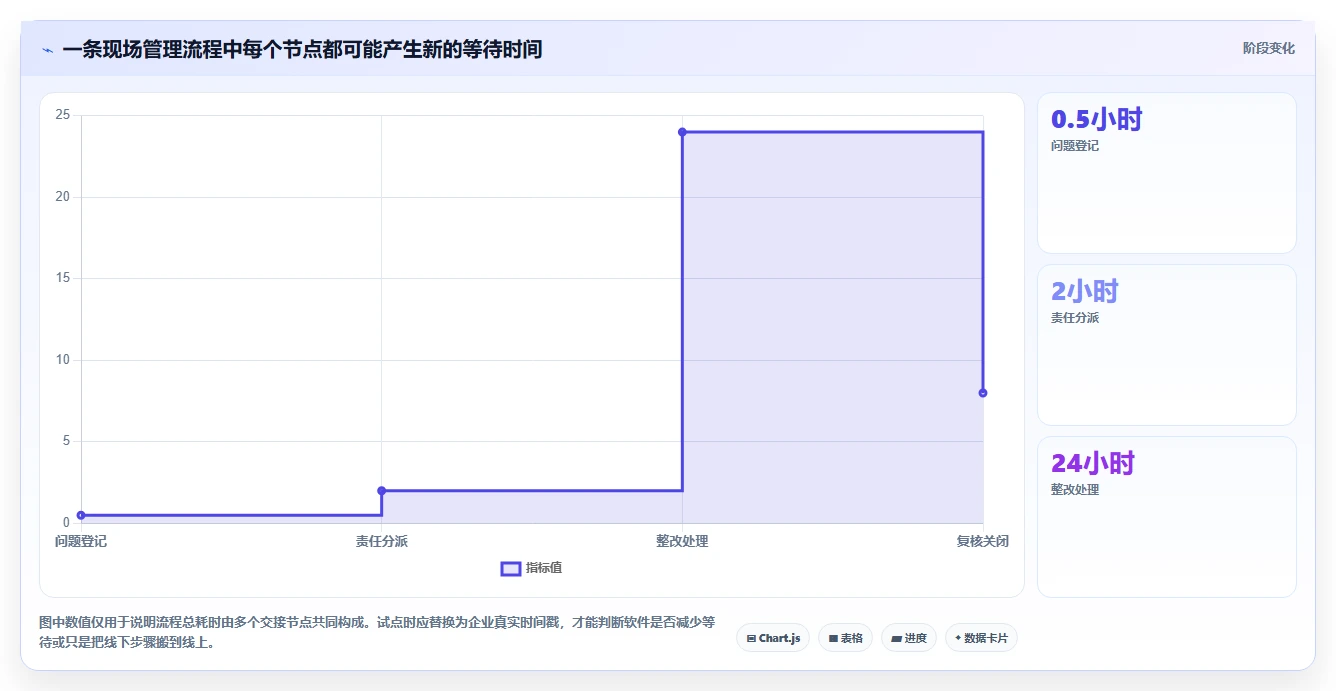Click the y-axis value 5

[x=66, y=441]
